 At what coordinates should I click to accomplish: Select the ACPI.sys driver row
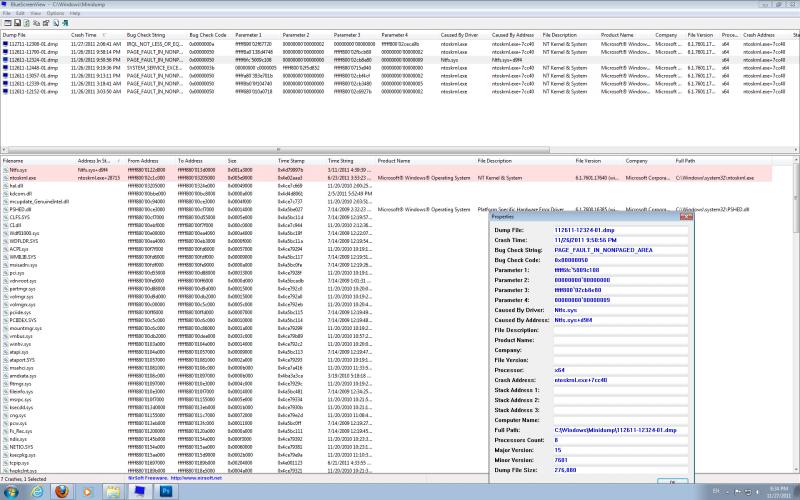(244, 249)
